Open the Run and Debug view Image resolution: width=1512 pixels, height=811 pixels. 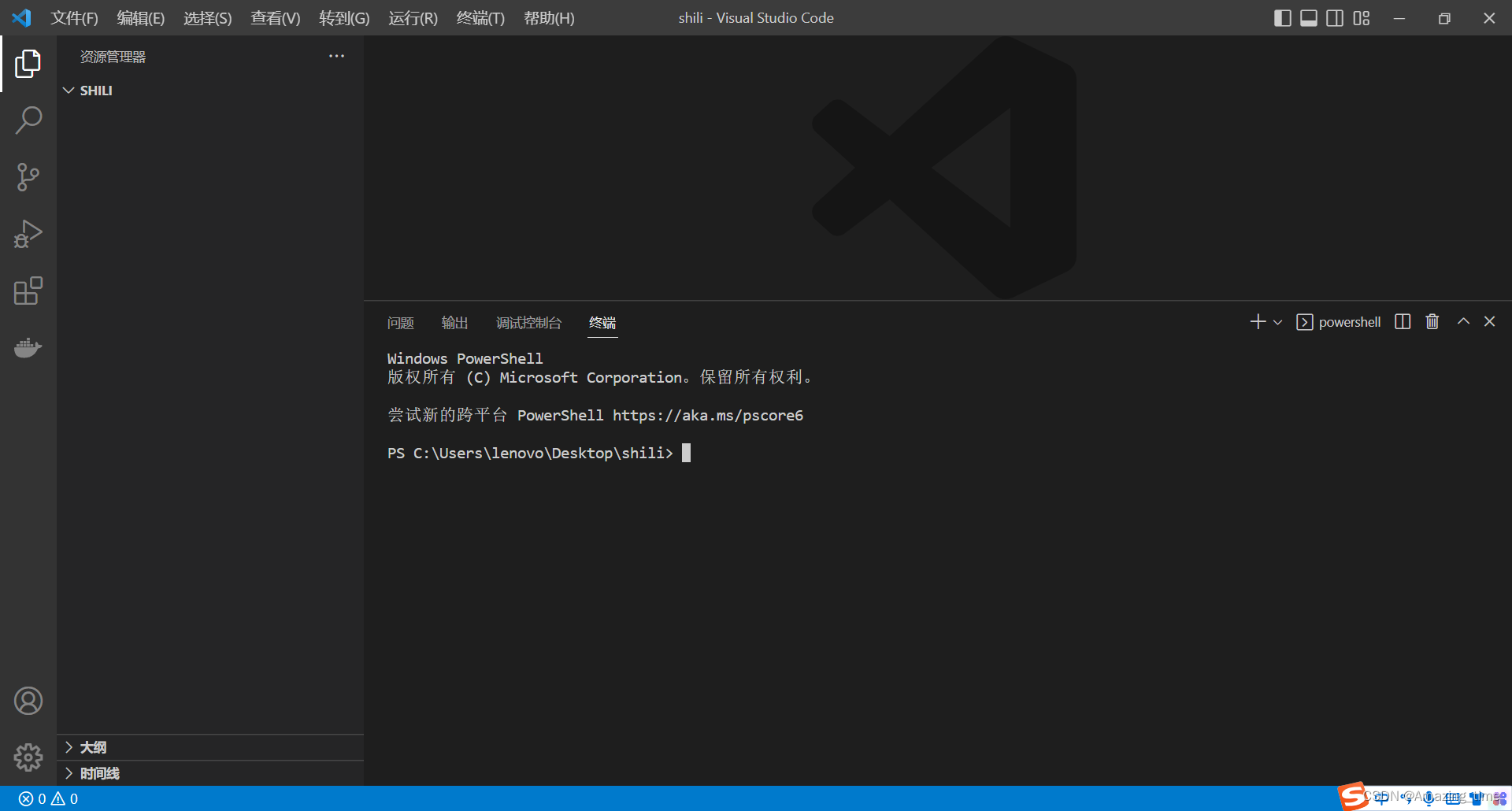28,234
